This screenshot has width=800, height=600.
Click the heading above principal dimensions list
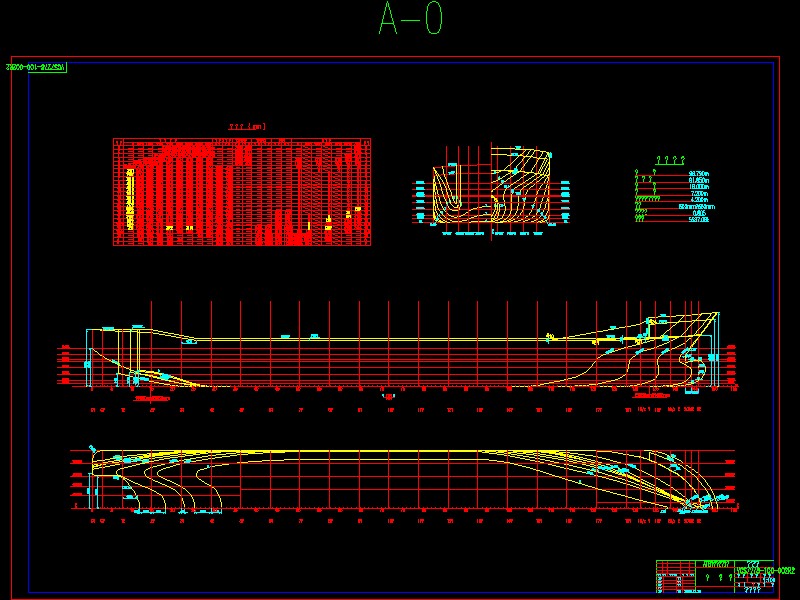pos(669,160)
